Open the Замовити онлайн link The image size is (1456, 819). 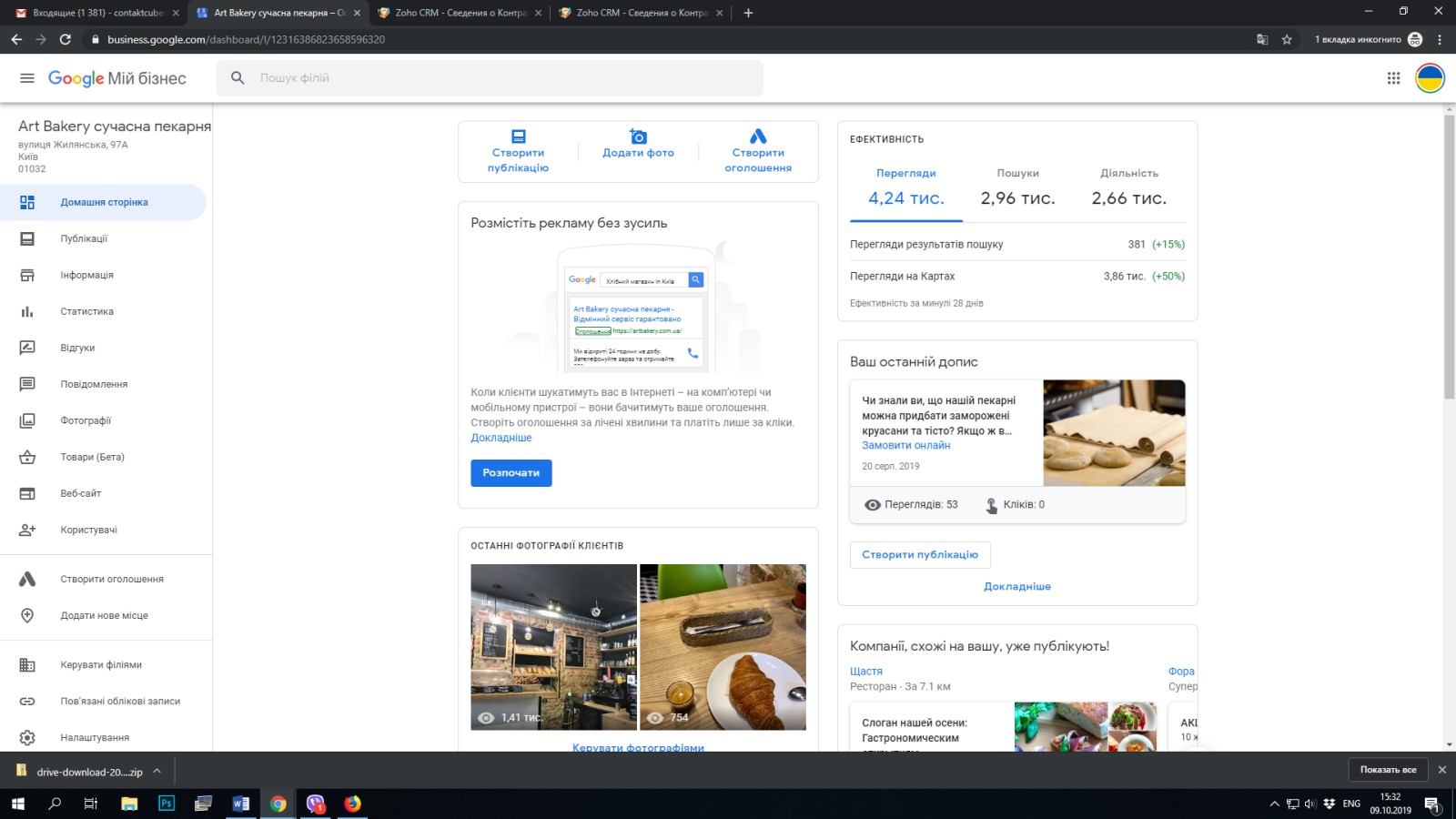click(x=906, y=446)
